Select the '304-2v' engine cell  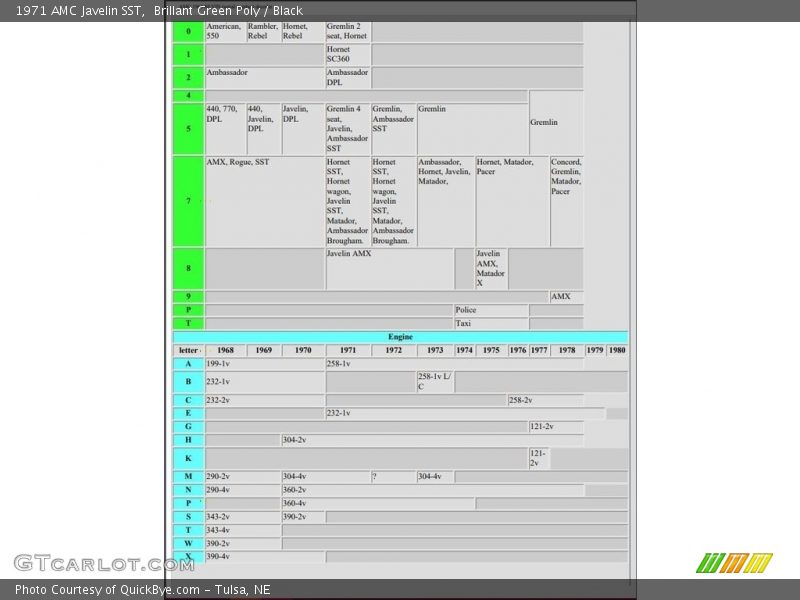click(433, 440)
